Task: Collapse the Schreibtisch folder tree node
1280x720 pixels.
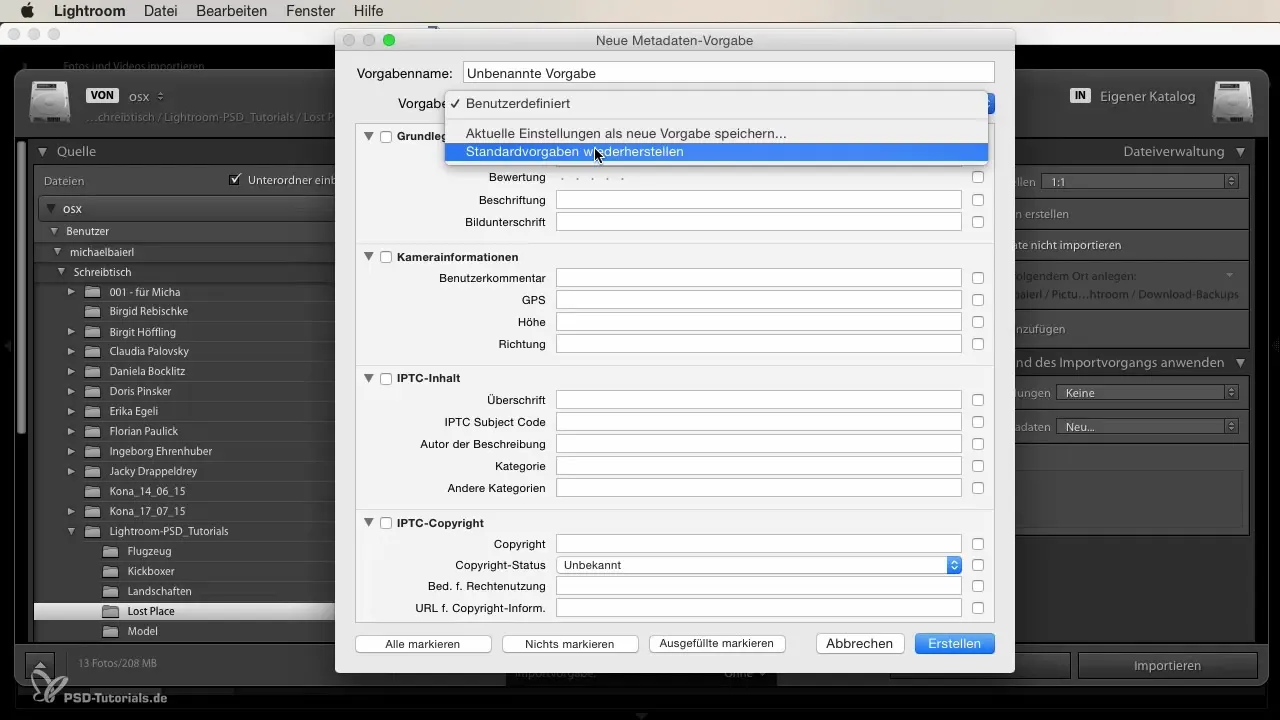Action: coord(62,272)
